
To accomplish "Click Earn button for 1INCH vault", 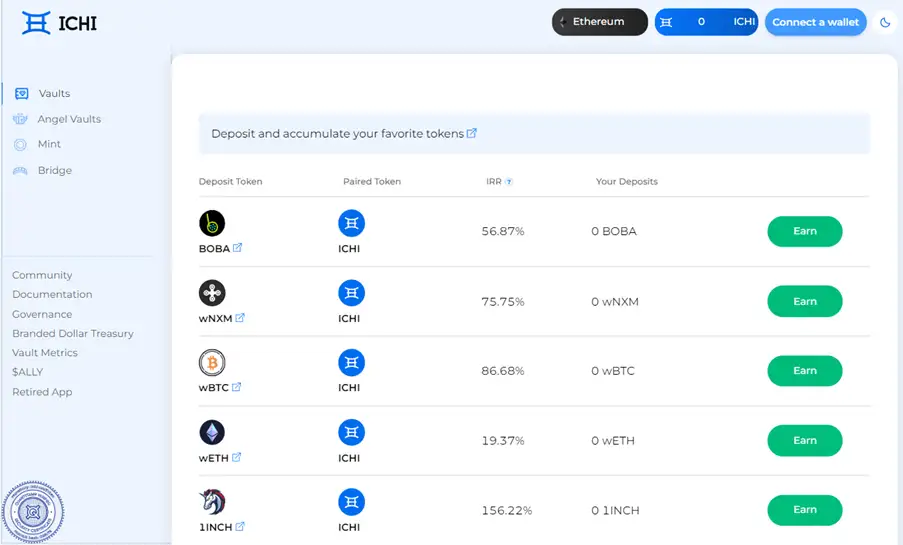I will point(804,510).
